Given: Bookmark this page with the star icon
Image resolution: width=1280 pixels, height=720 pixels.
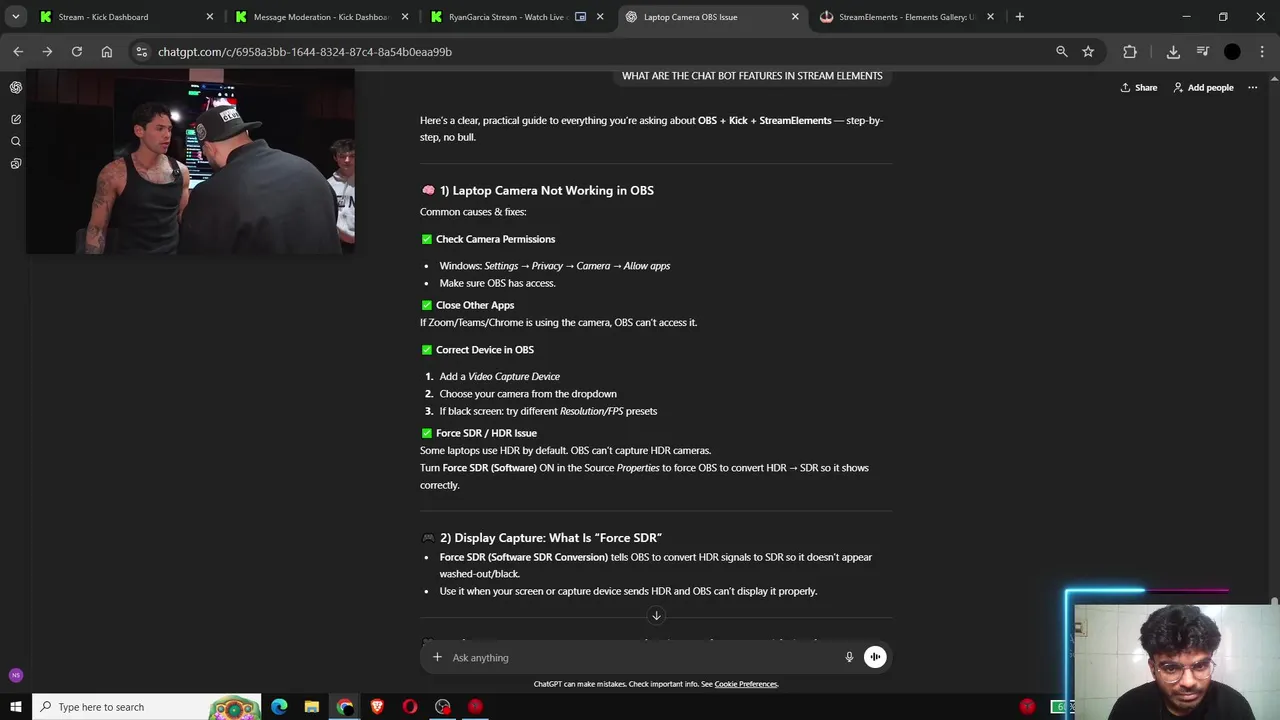Looking at the screenshot, I should pyautogui.click(x=1088, y=52).
